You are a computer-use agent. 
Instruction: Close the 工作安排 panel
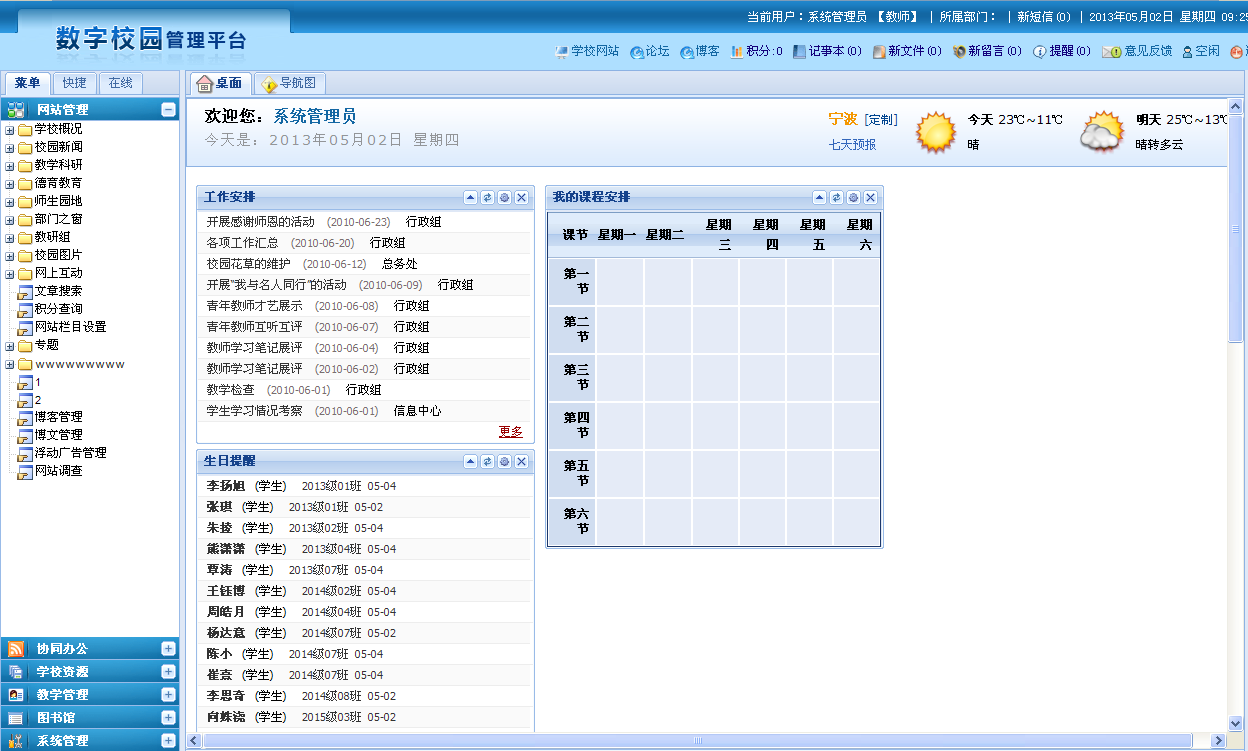point(522,197)
